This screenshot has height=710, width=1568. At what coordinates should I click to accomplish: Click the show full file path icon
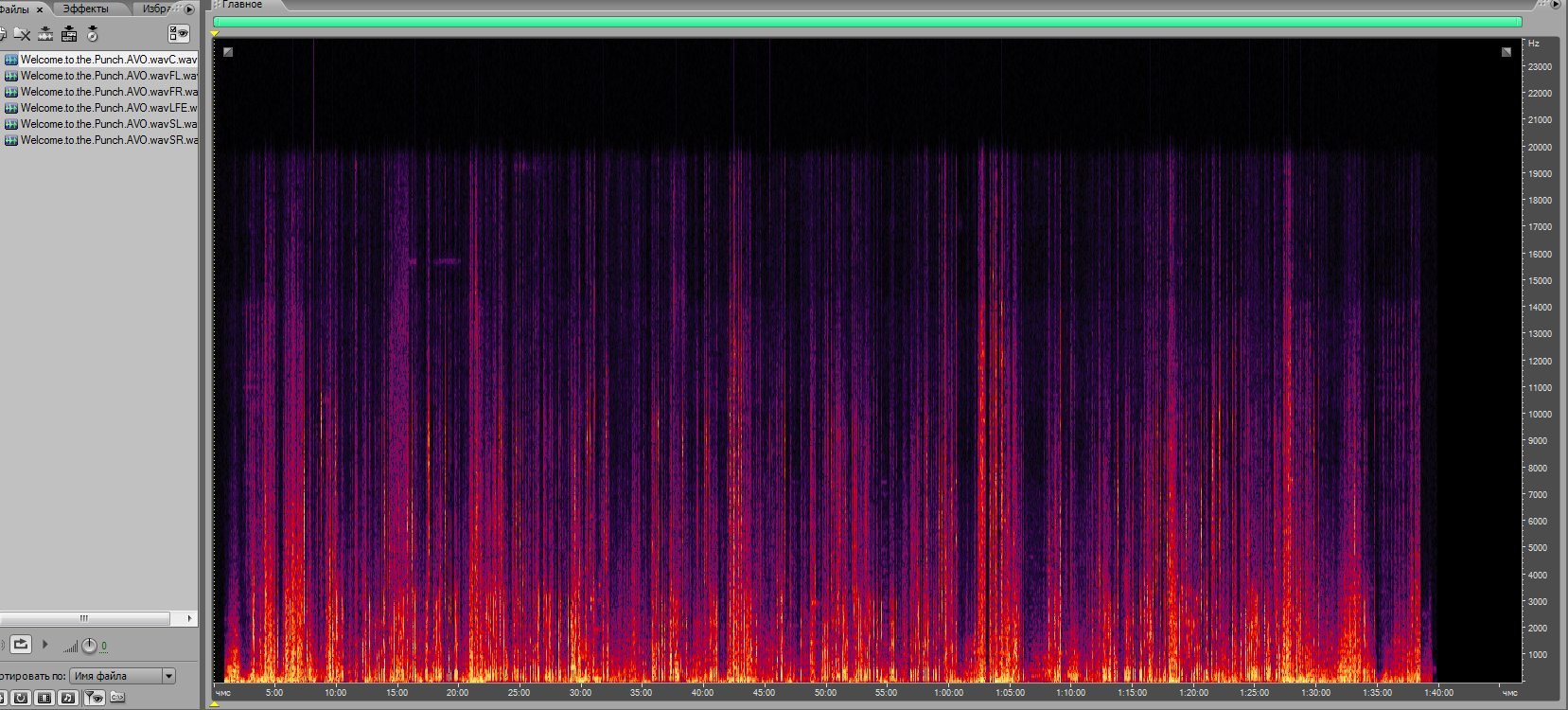(x=117, y=698)
